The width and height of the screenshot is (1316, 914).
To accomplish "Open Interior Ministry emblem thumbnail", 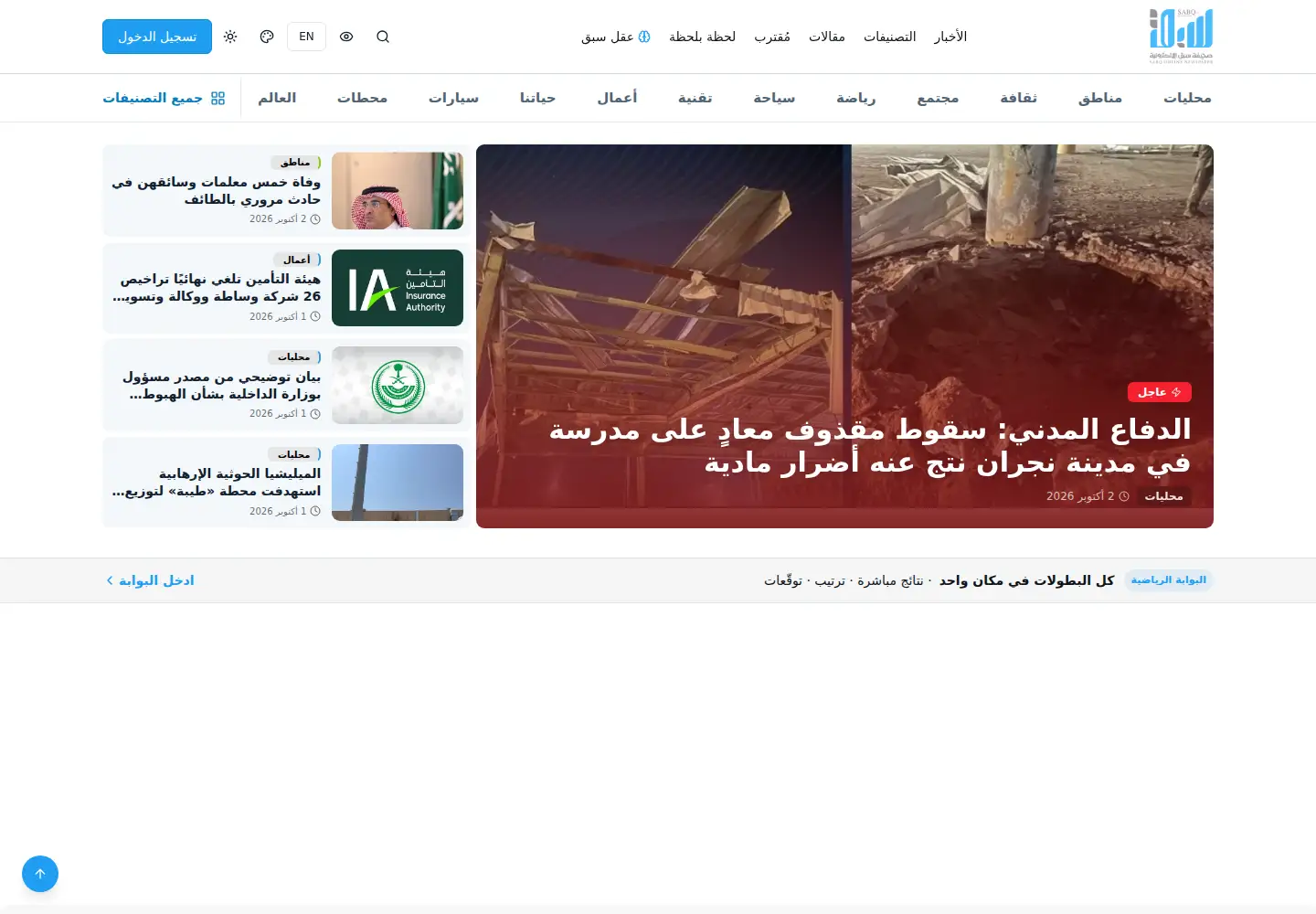I will tap(398, 386).
